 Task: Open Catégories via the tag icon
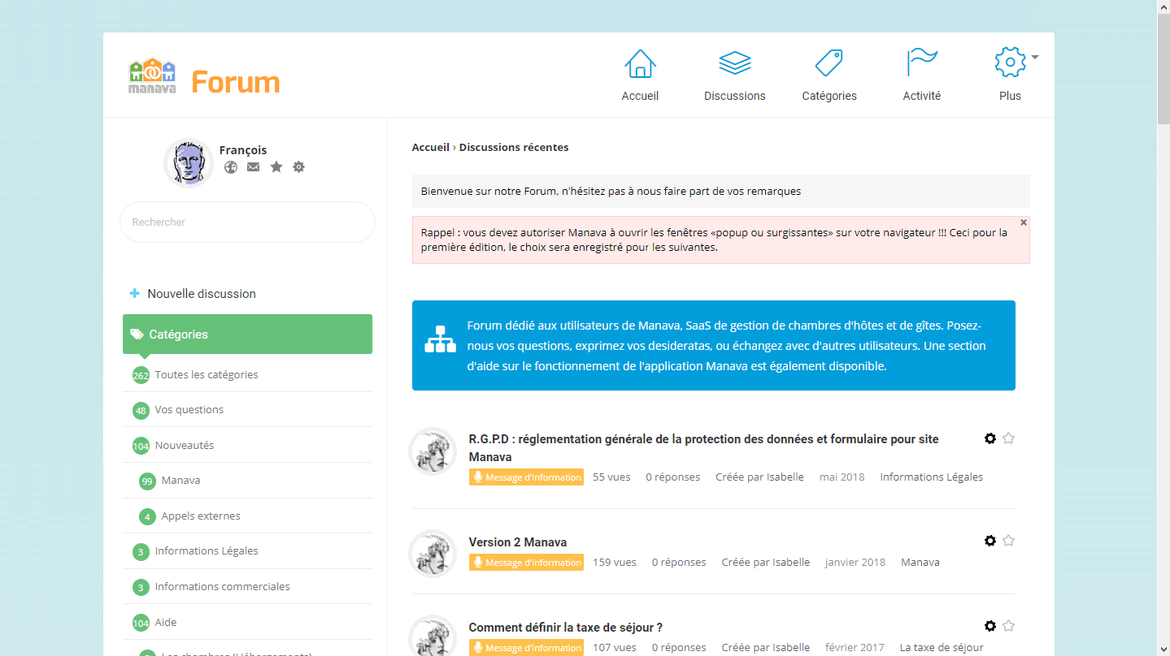tap(828, 64)
